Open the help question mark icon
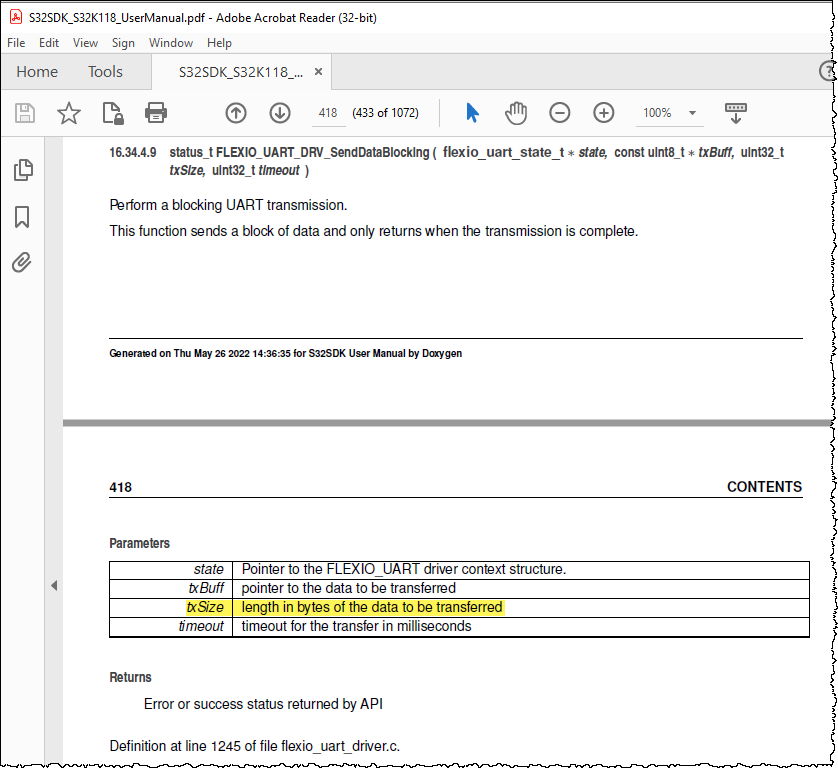The width and height of the screenshot is (838, 769). tap(827, 71)
